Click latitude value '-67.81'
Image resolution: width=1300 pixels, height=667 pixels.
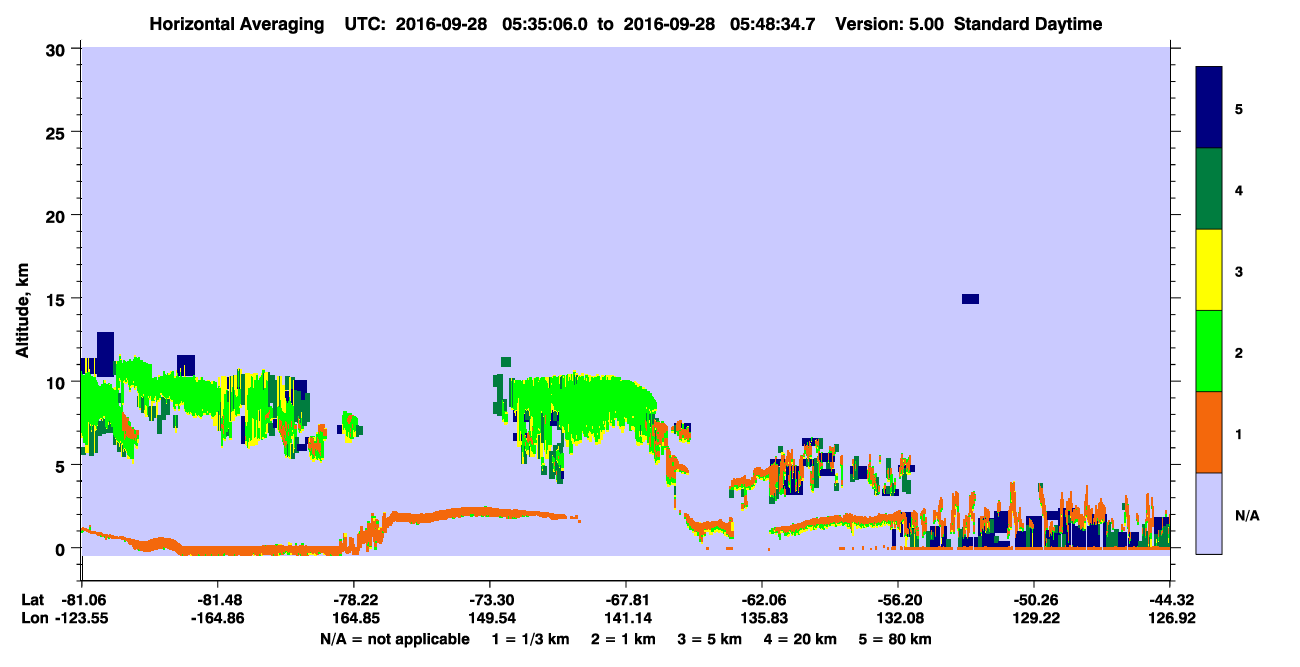626,600
